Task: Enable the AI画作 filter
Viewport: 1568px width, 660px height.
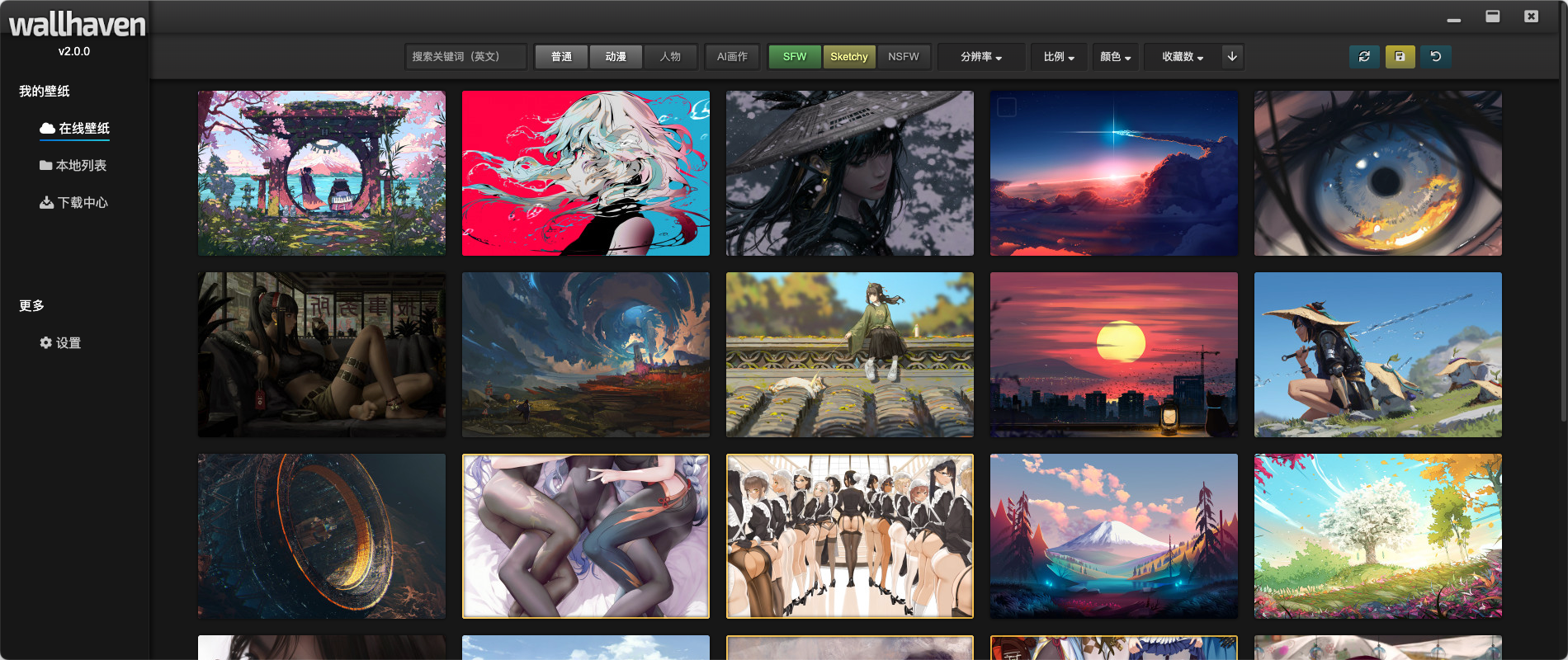Action: (732, 56)
